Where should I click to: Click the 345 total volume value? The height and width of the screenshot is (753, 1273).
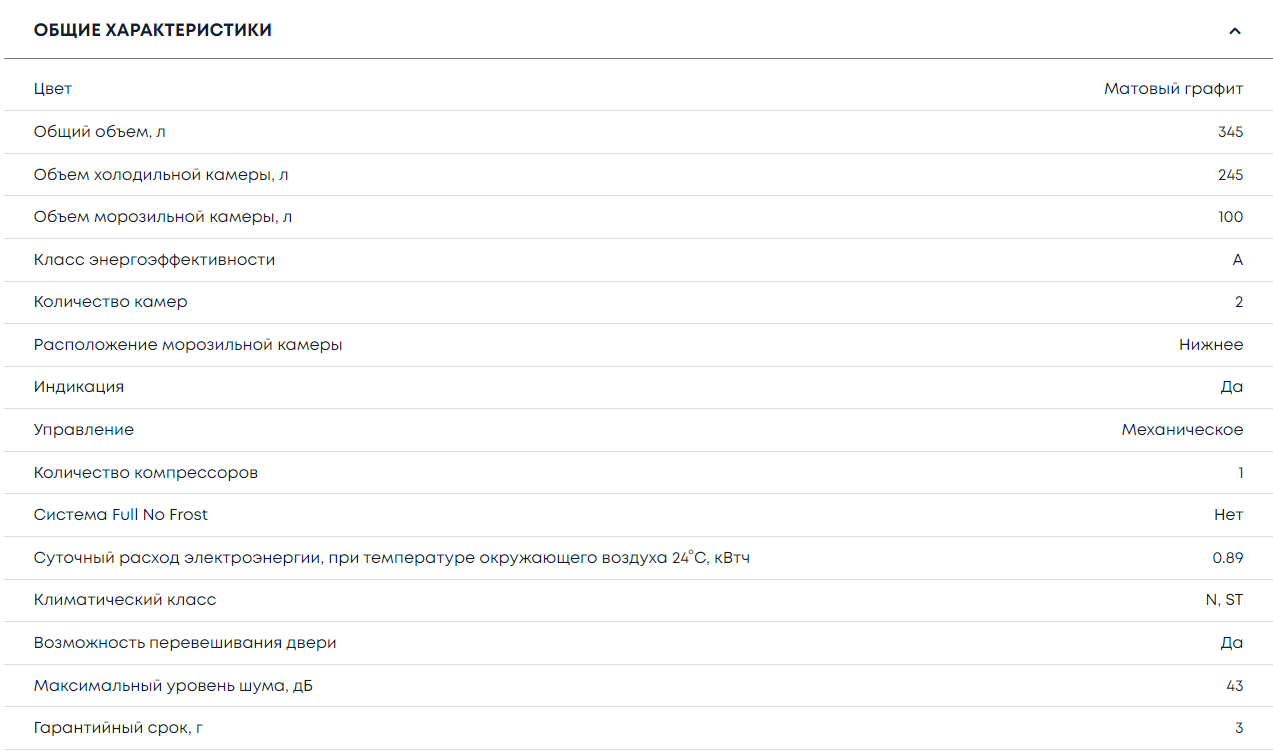click(1230, 132)
